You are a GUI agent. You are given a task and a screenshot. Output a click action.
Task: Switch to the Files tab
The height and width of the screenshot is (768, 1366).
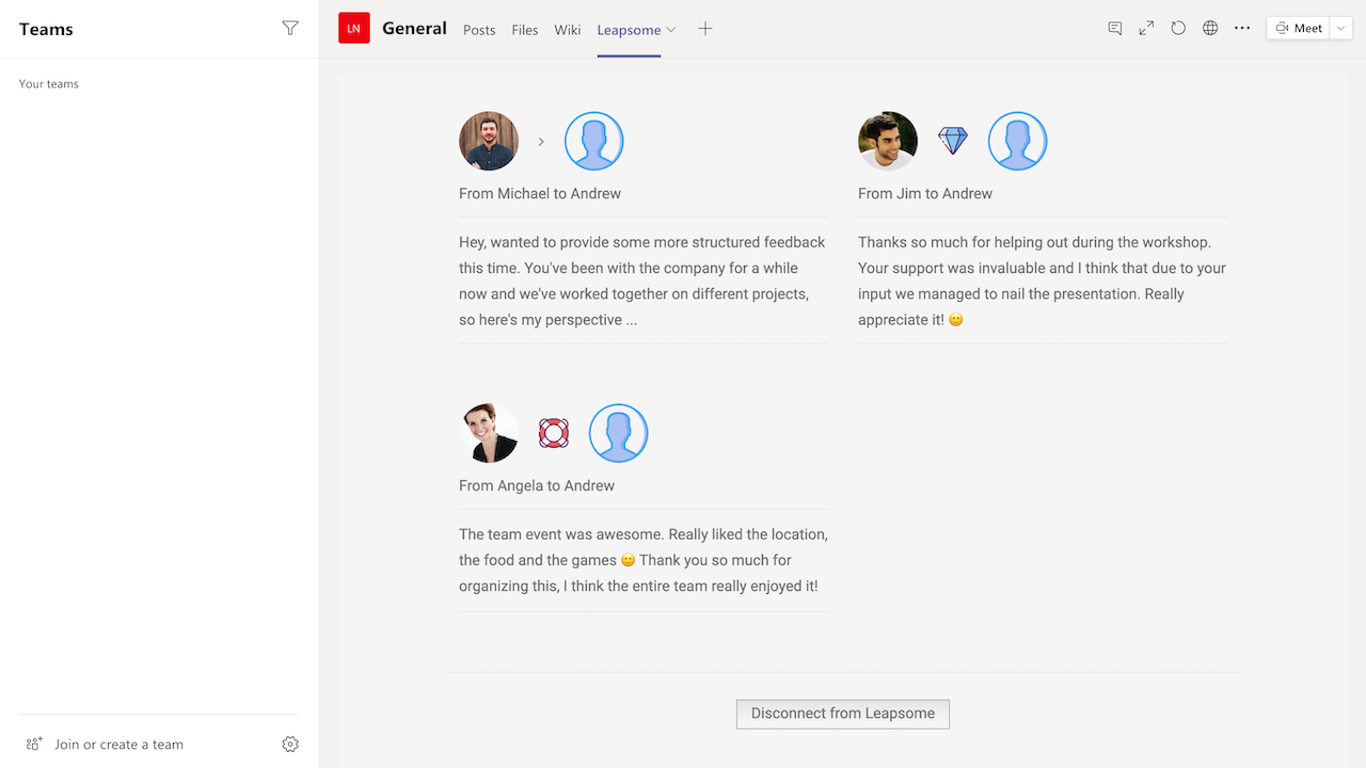525,30
